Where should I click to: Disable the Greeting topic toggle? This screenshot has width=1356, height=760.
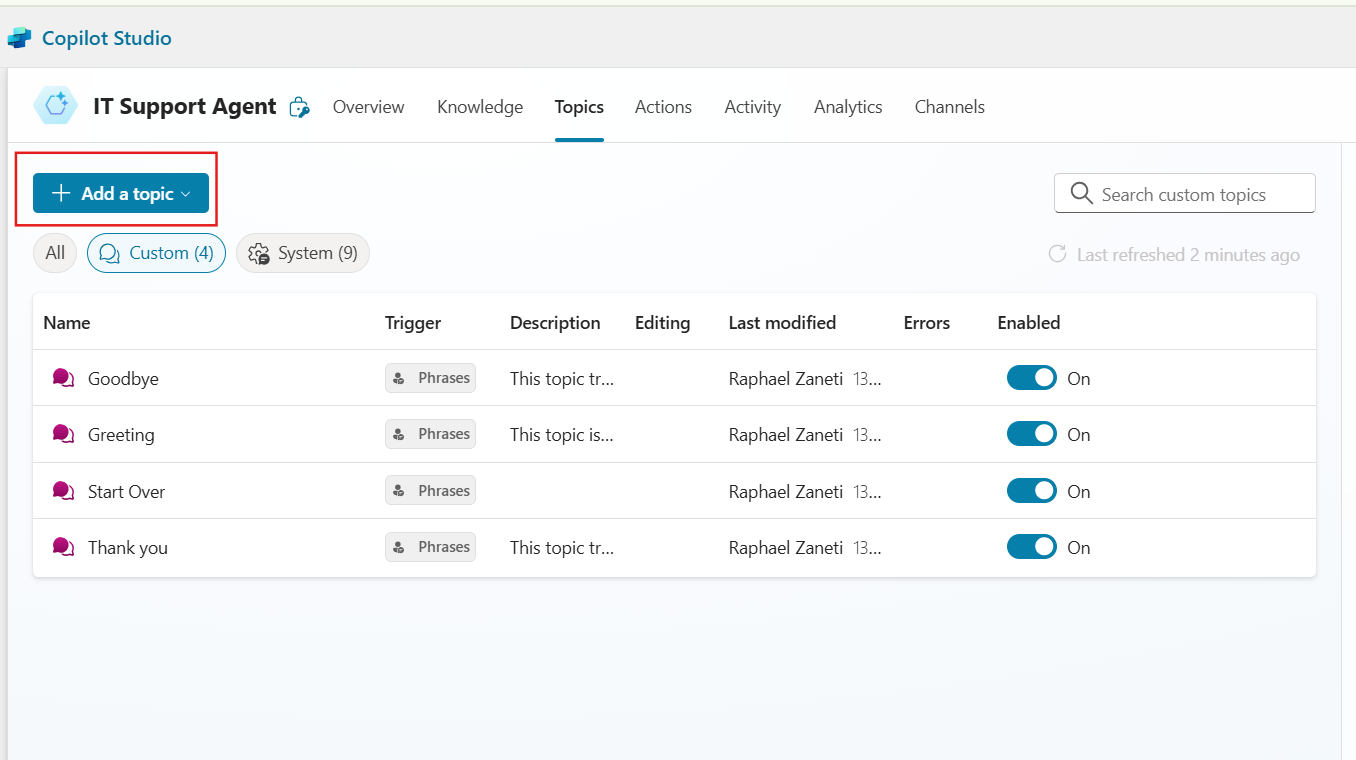click(1032, 434)
